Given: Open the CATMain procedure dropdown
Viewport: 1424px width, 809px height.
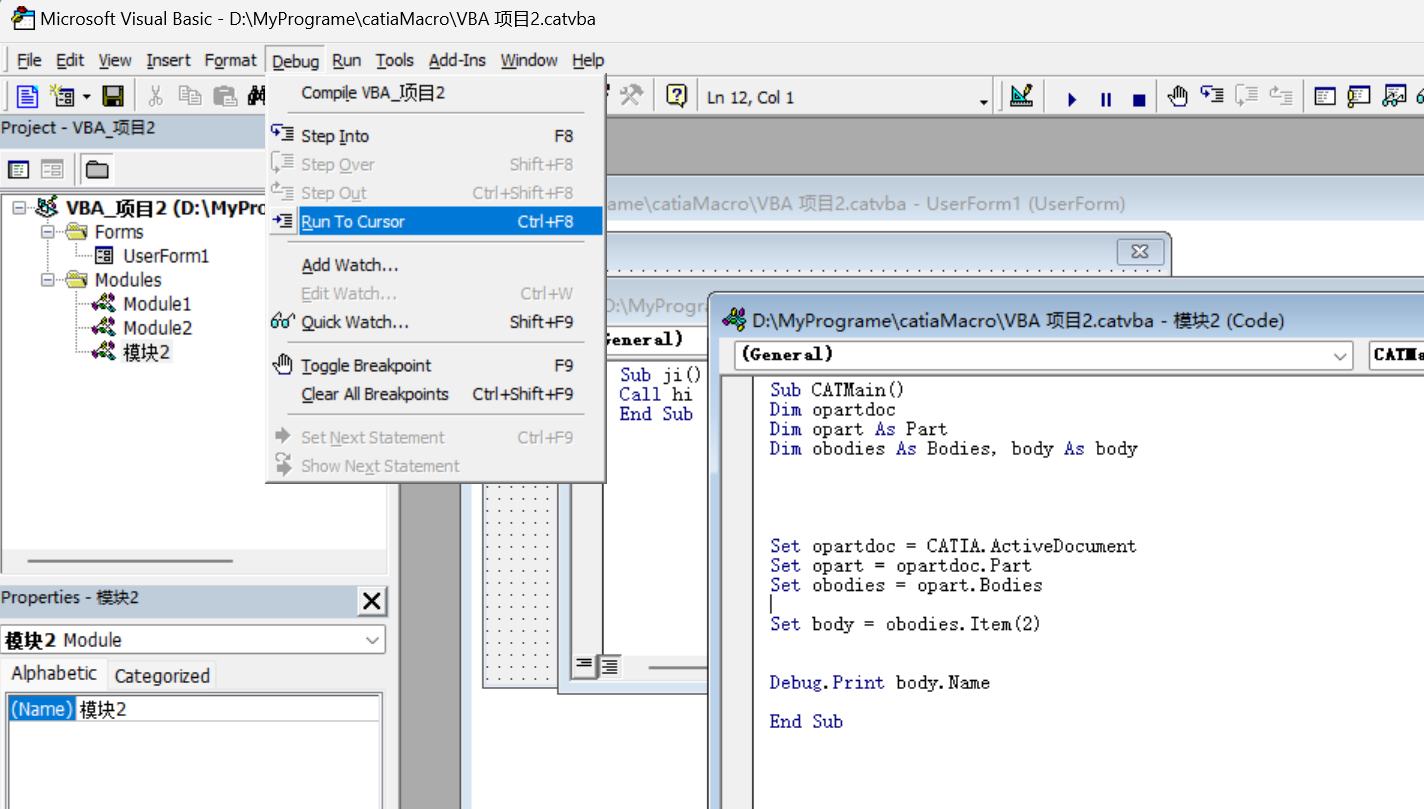Looking at the screenshot, I should pos(1396,355).
